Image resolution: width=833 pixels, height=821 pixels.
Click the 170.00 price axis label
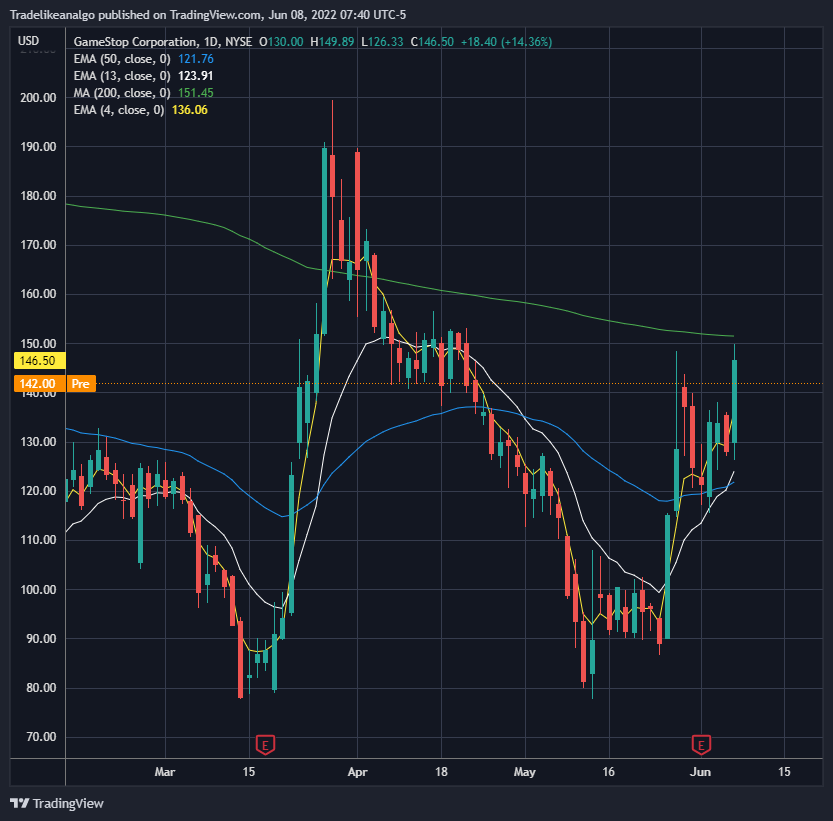(x=38, y=245)
